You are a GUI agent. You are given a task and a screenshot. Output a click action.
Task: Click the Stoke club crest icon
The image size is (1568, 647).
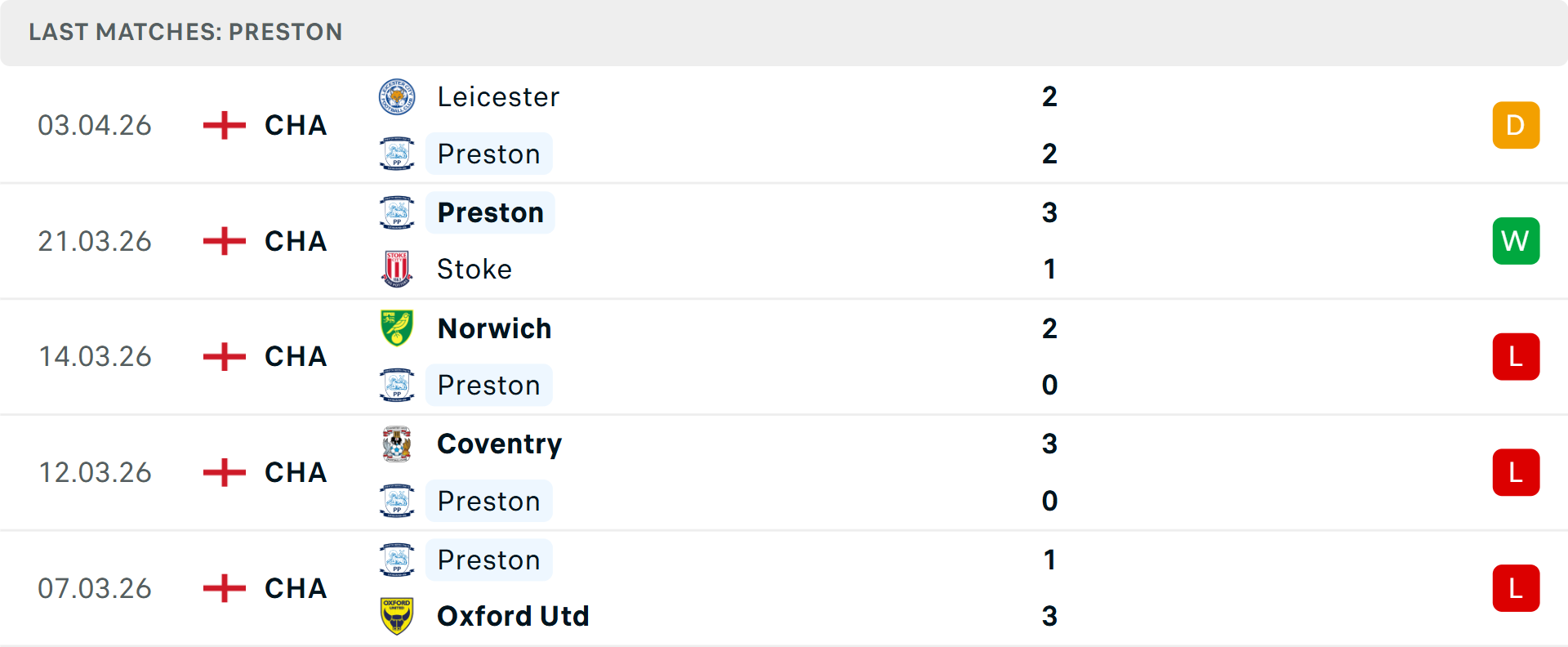point(397,269)
